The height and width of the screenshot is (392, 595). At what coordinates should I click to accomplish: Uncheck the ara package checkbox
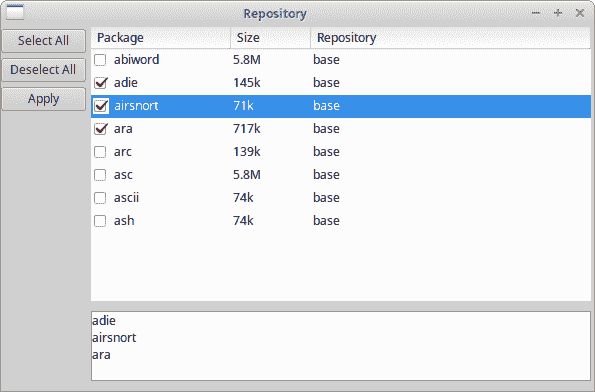pyautogui.click(x=100, y=129)
